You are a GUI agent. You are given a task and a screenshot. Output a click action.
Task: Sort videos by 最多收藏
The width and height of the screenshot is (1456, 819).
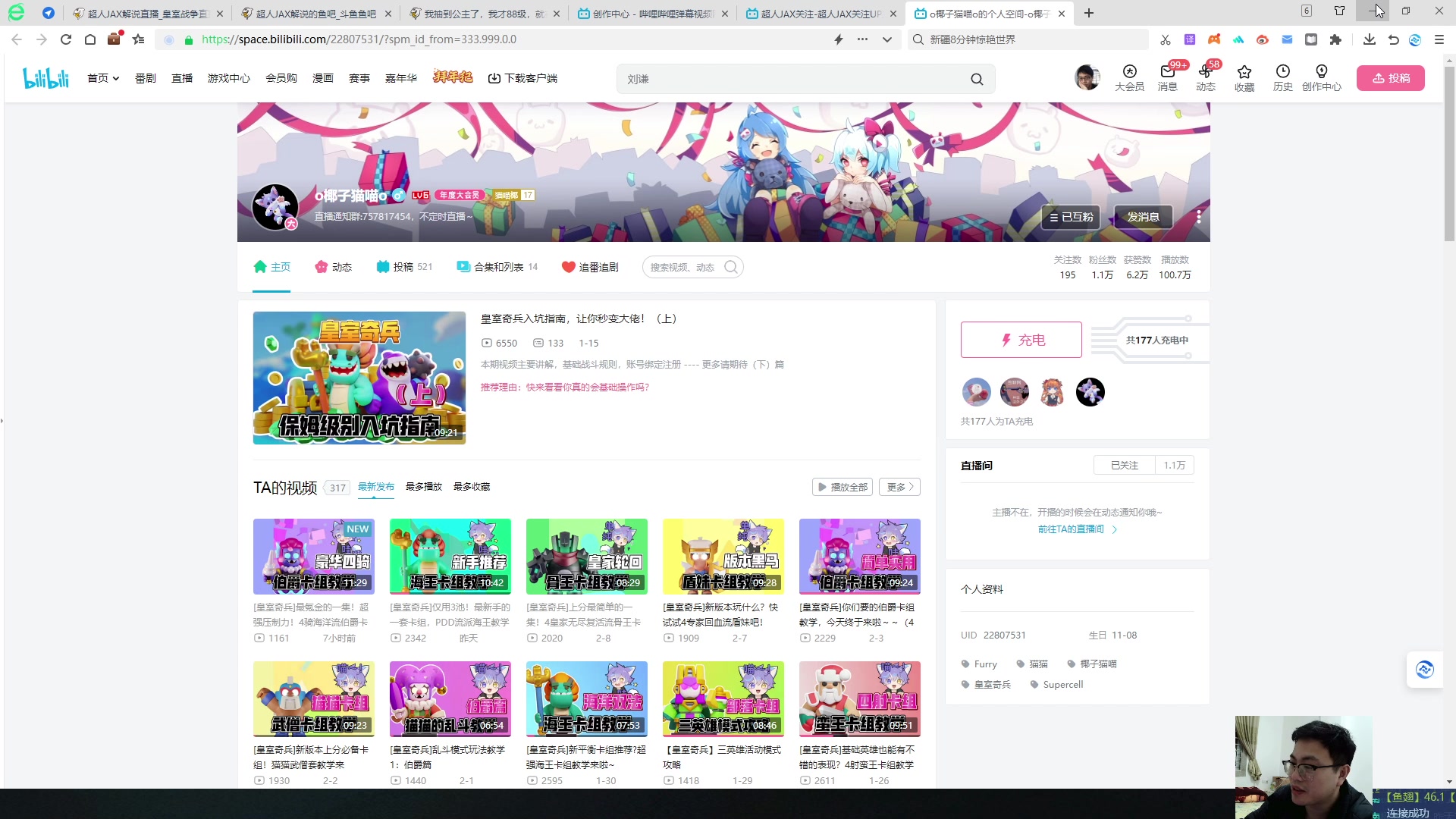coord(472,487)
